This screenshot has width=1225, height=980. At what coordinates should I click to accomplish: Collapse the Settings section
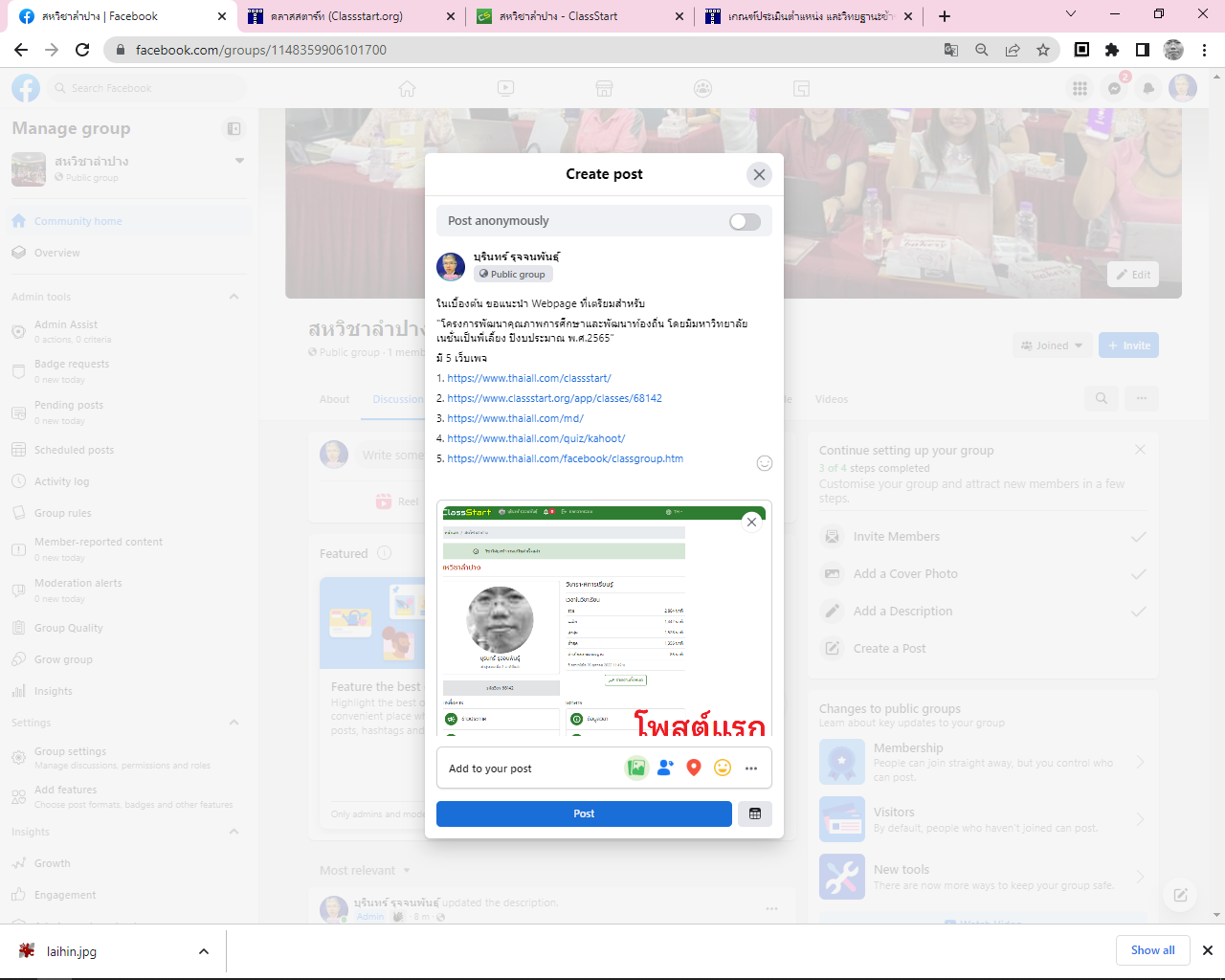coord(234,723)
